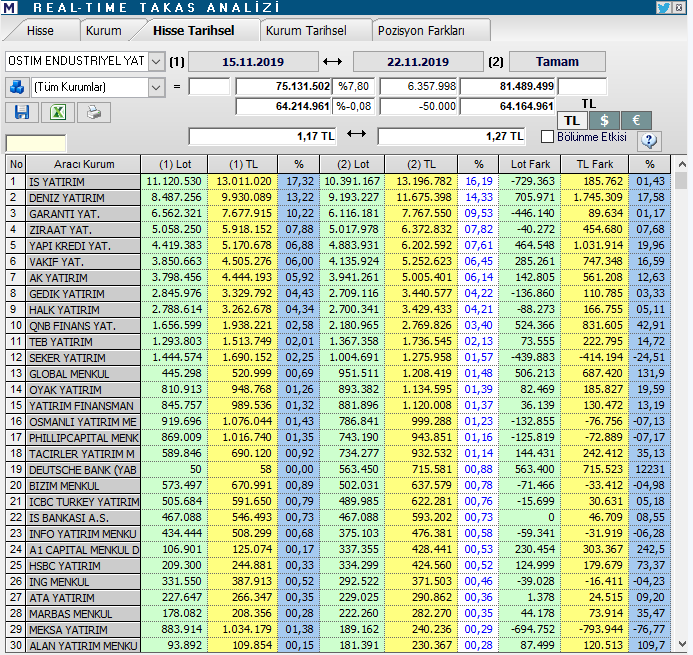Sort by (1) TL column header
Screen dimensions: 693x655
[x=243, y=164]
